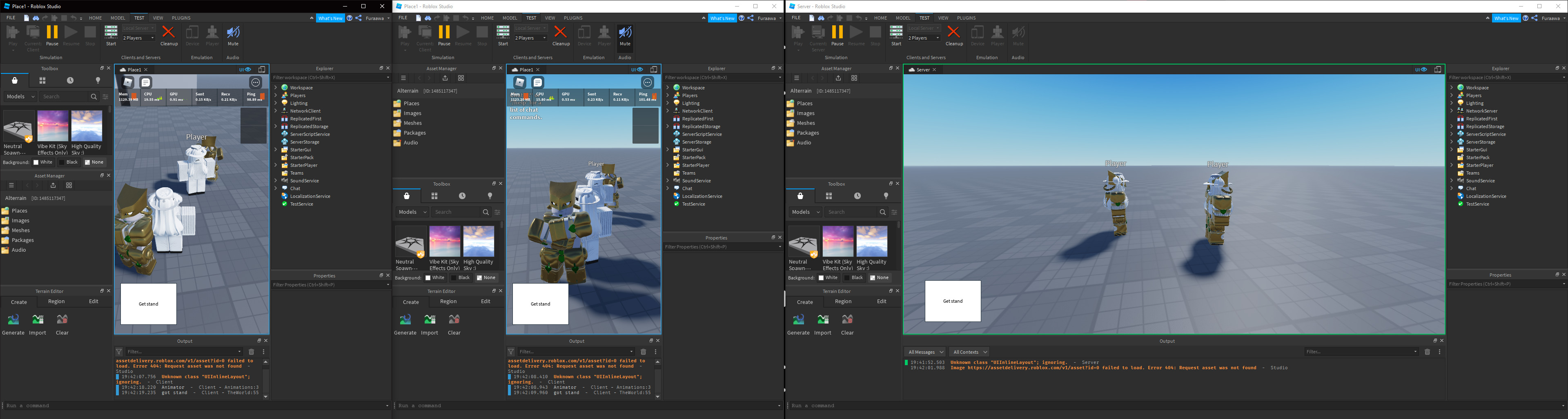This screenshot has height=419, width=1568.
Task: Click Asset Manager bulk import icon in Server window
Action: pyautogui.click(x=838, y=78)
